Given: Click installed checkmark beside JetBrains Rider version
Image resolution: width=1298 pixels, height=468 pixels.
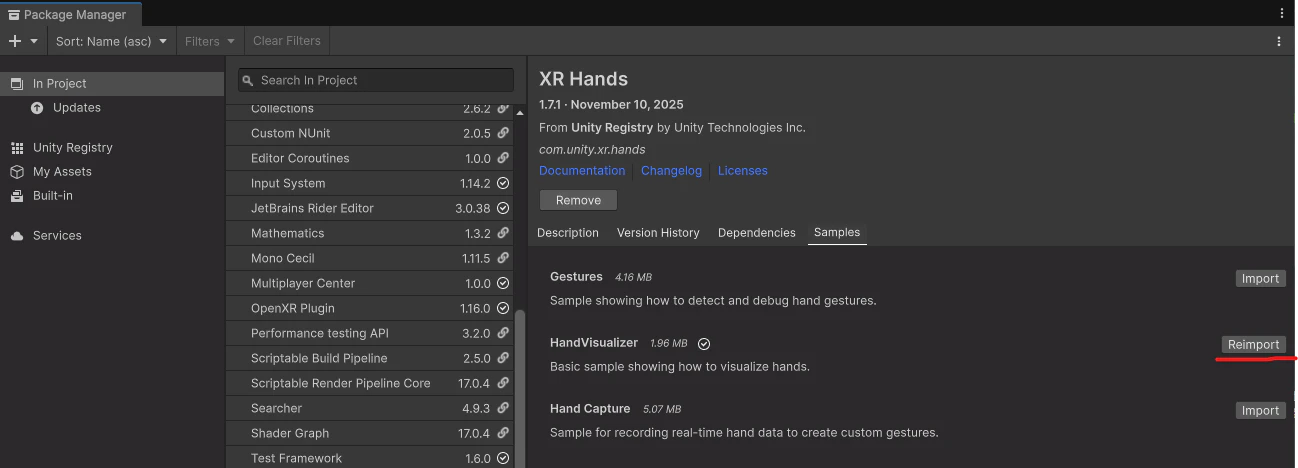Looking at the screenshot, I should click(503, 208).
